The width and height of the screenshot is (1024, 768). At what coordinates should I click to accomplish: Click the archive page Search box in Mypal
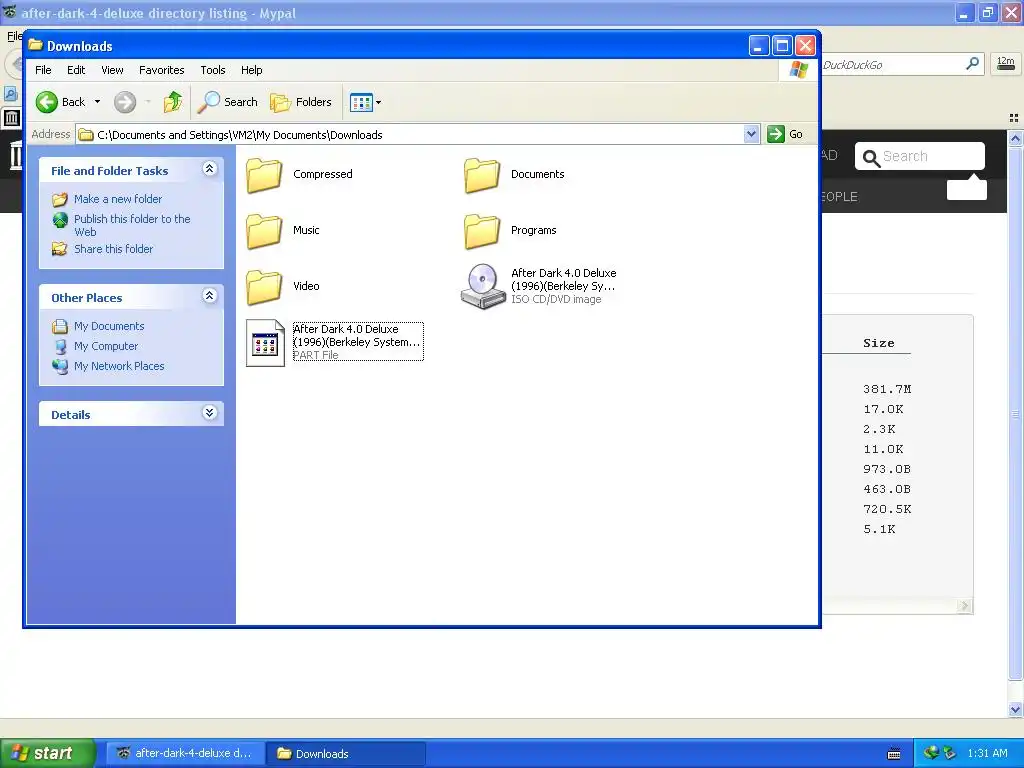pos(920,156)
